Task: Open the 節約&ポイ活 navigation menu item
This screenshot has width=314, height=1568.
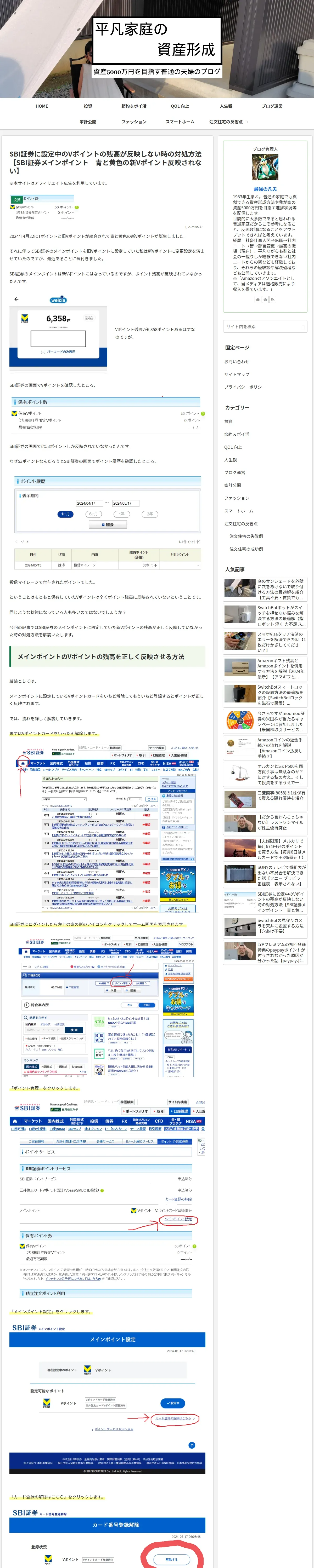Action: coord(134,106)
